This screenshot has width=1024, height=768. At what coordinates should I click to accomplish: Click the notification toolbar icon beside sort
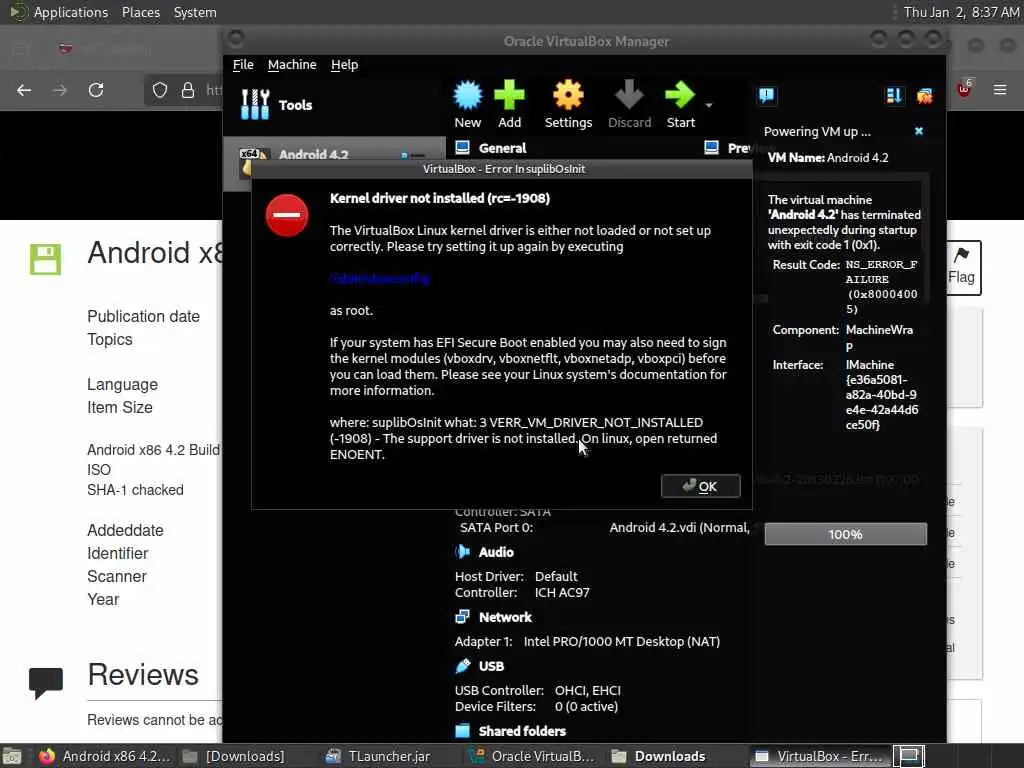click(x=925, y=96)
